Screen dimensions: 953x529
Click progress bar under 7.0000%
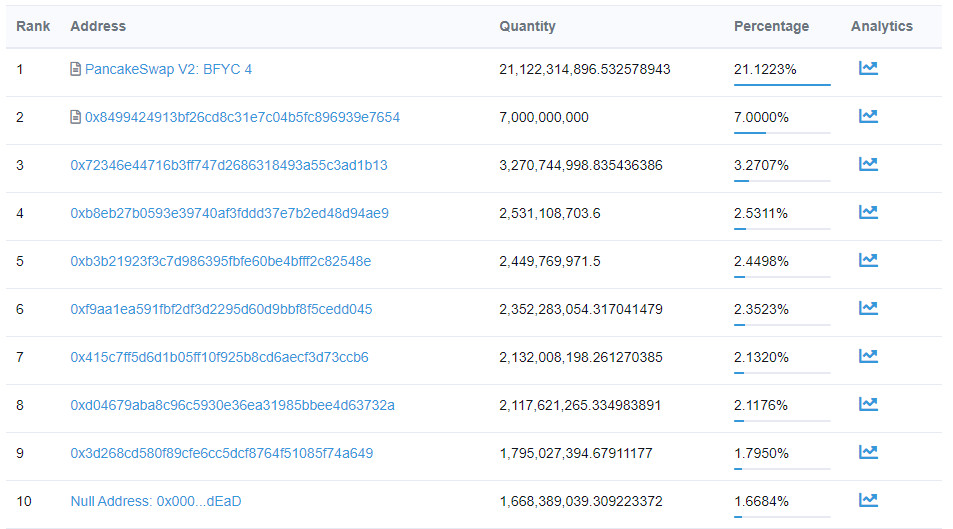pyautogui.click(x=782, y=133)
